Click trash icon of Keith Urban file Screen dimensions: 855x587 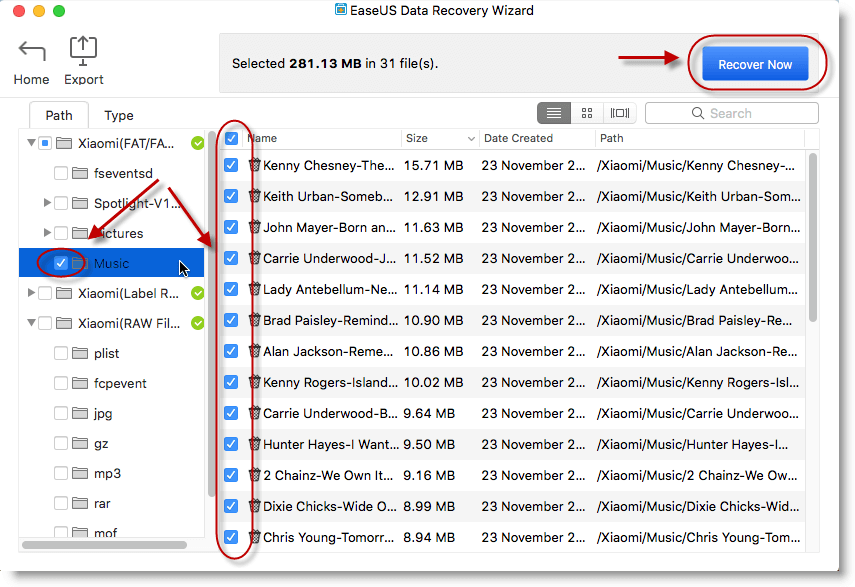255,196
